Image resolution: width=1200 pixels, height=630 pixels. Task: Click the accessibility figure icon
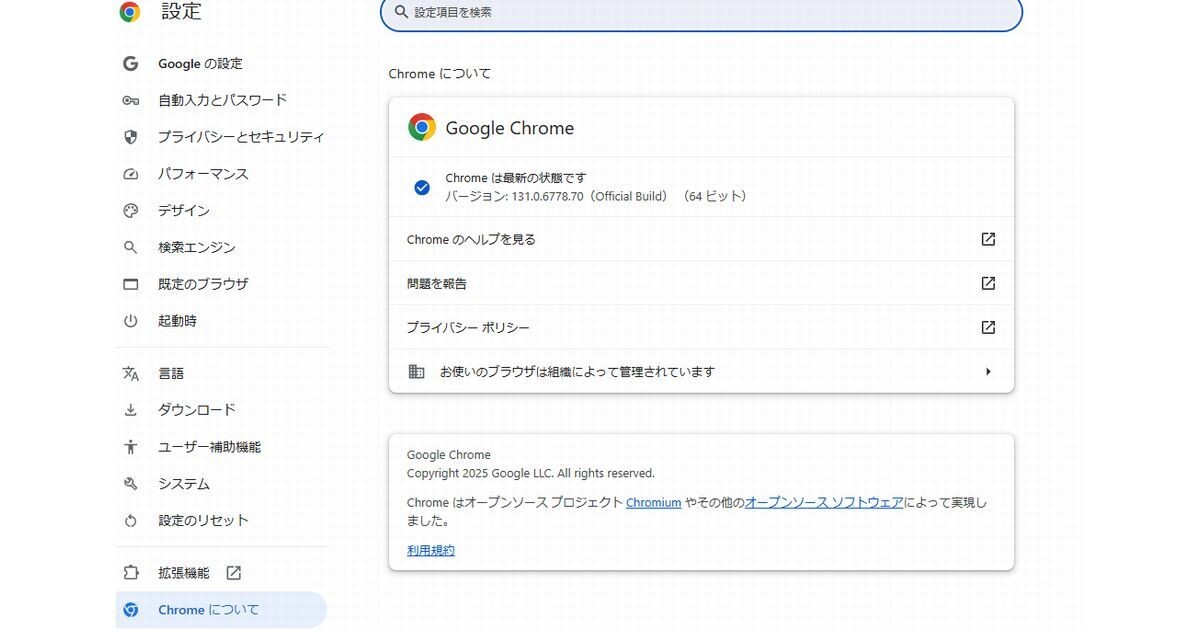coord(130,447)
